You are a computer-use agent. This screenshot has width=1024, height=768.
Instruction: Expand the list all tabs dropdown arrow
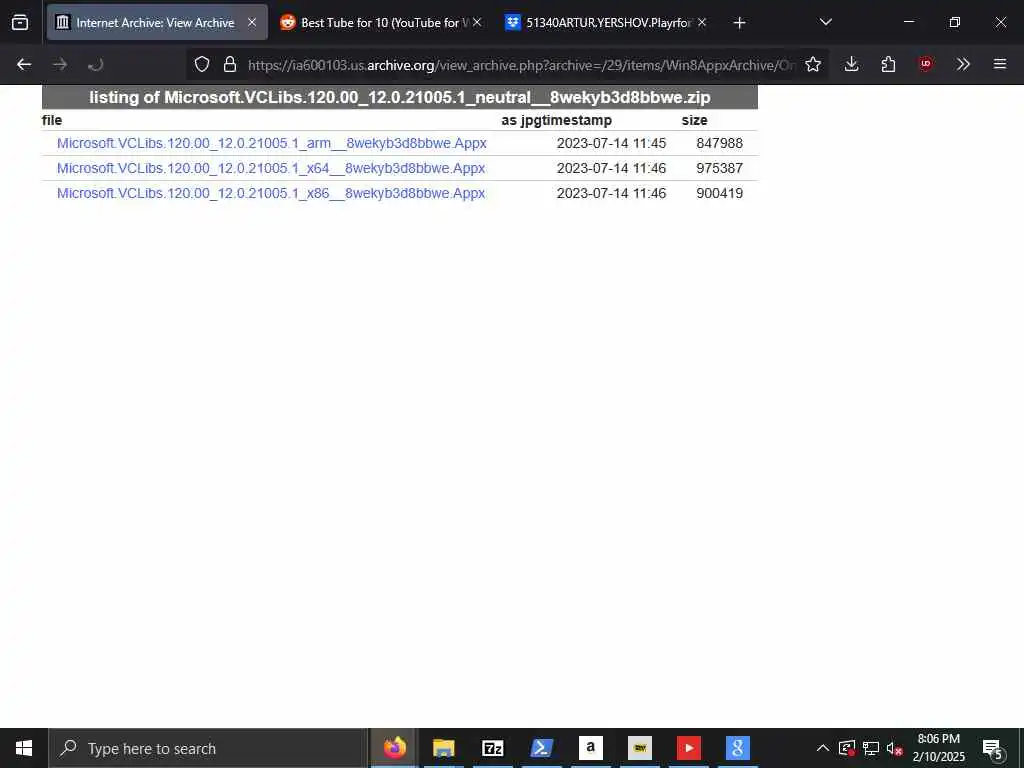pyautogui.click(x=825, y=23)
